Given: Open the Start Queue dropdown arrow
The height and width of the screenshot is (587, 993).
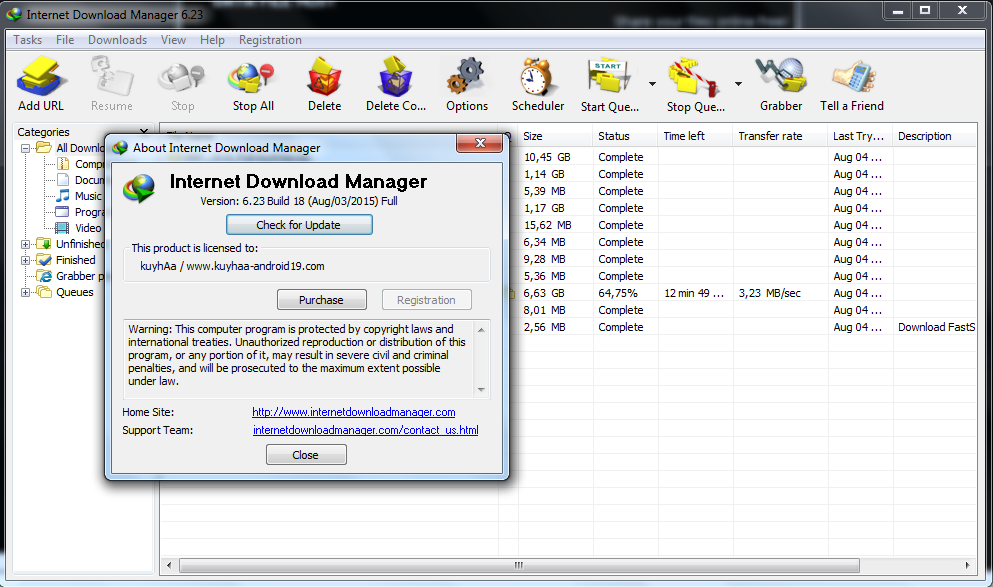Looking at the screenshot, I should pos(652,84).
